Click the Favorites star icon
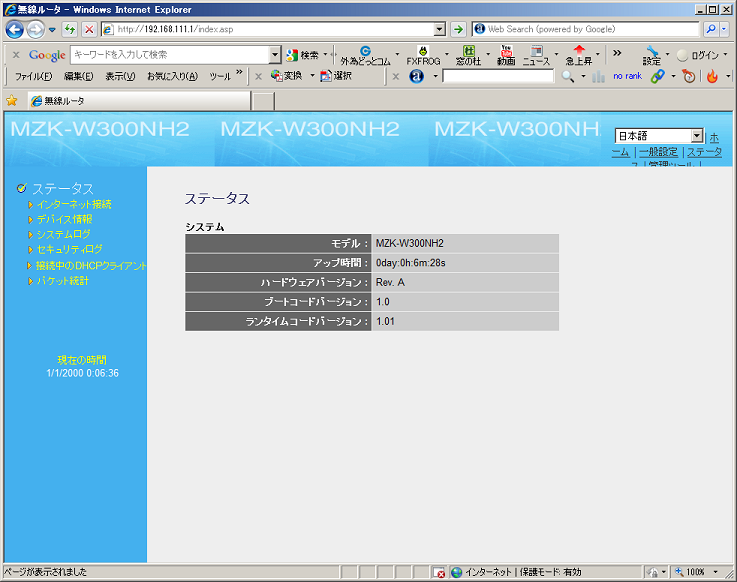Viewport: 737px width, 582px height. (x=12, y=101)
